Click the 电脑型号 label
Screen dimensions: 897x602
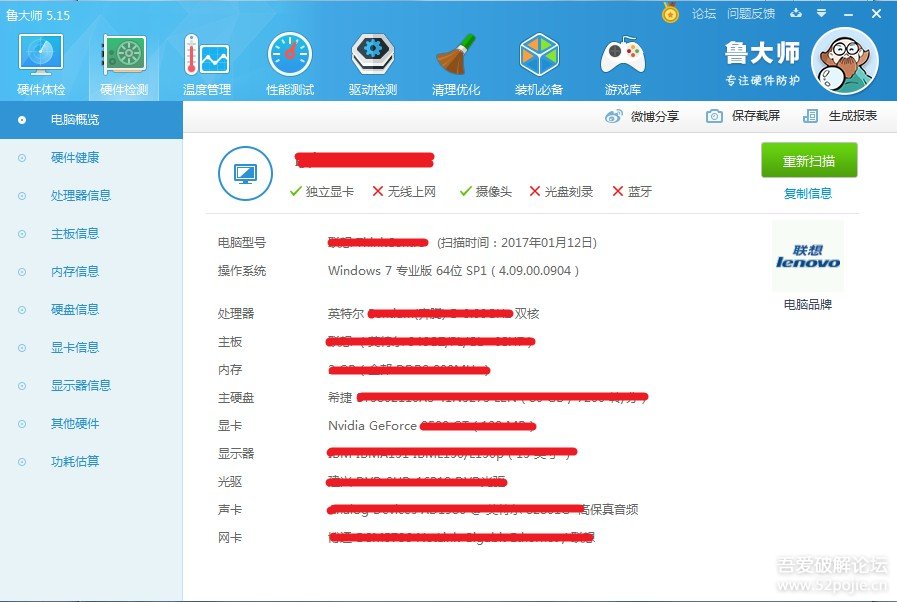(x=242, y=243)
